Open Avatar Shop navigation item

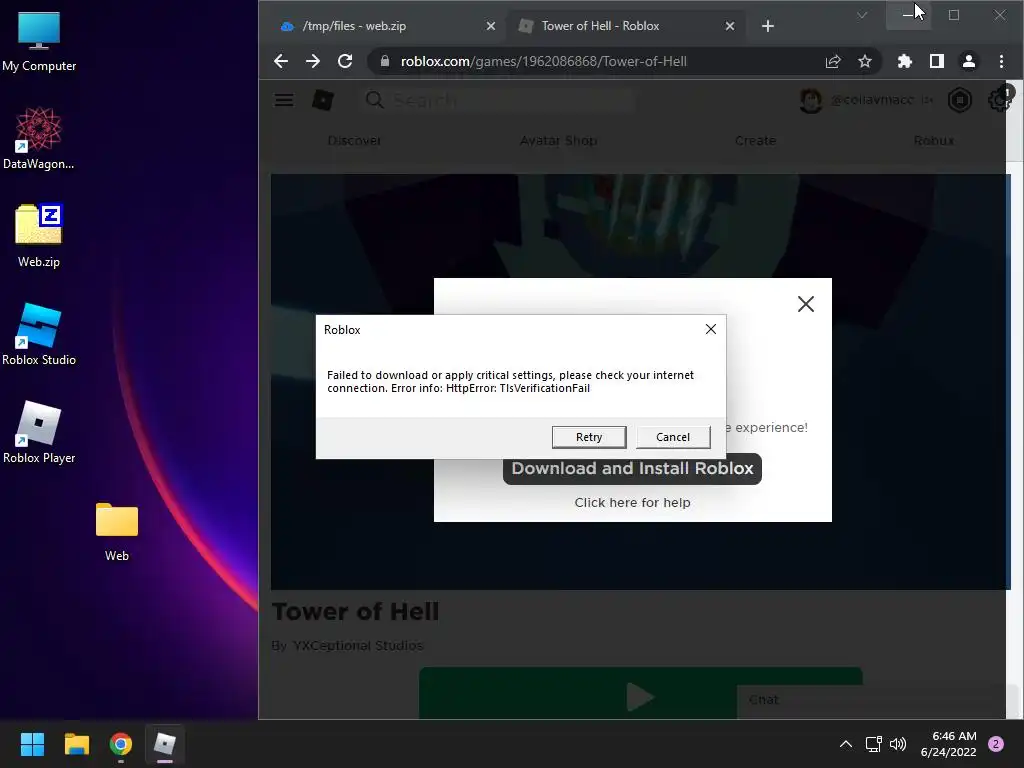[x=558, y=140]
